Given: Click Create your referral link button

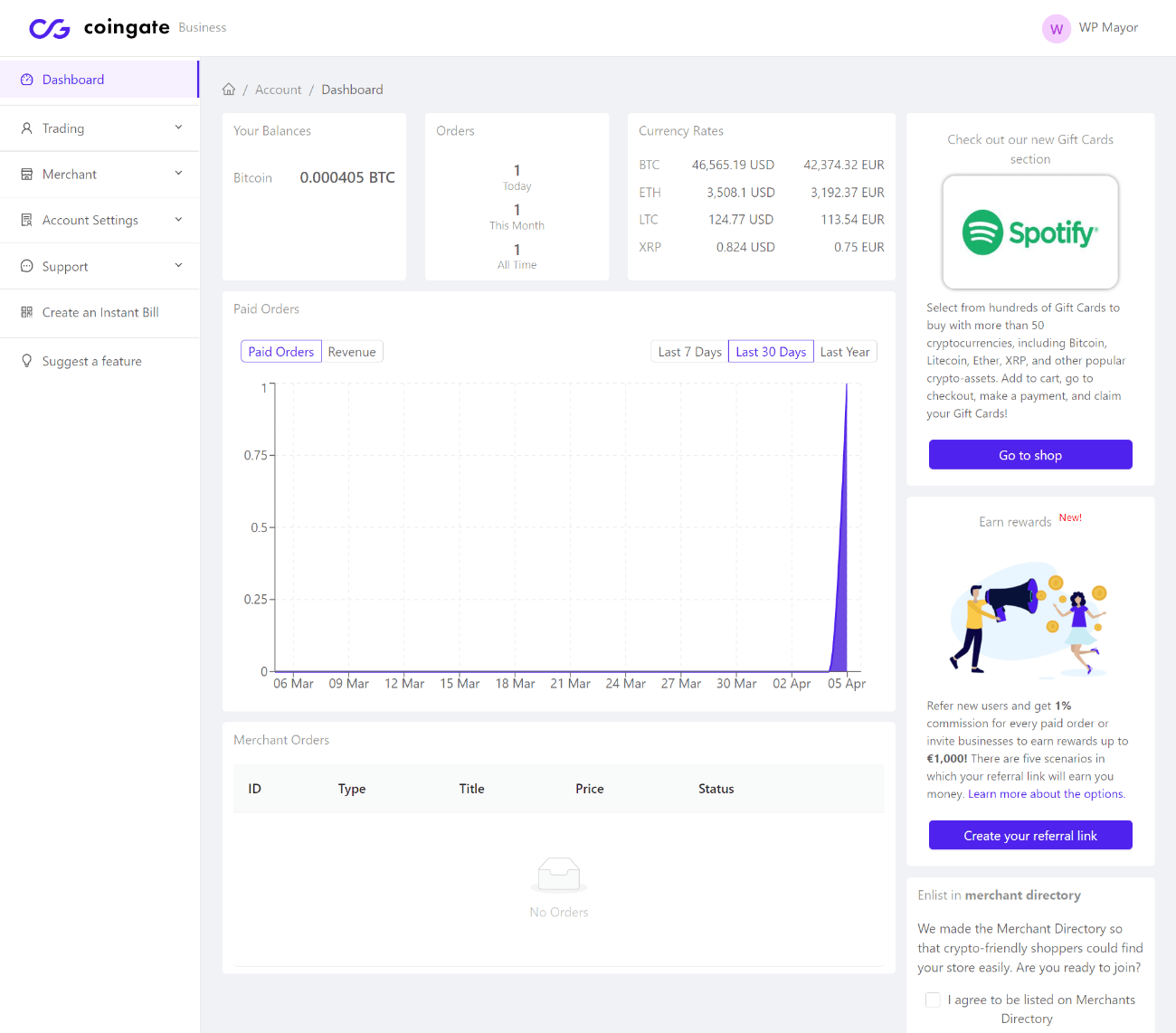Looking at the screenshot, I should (1030, 836).
